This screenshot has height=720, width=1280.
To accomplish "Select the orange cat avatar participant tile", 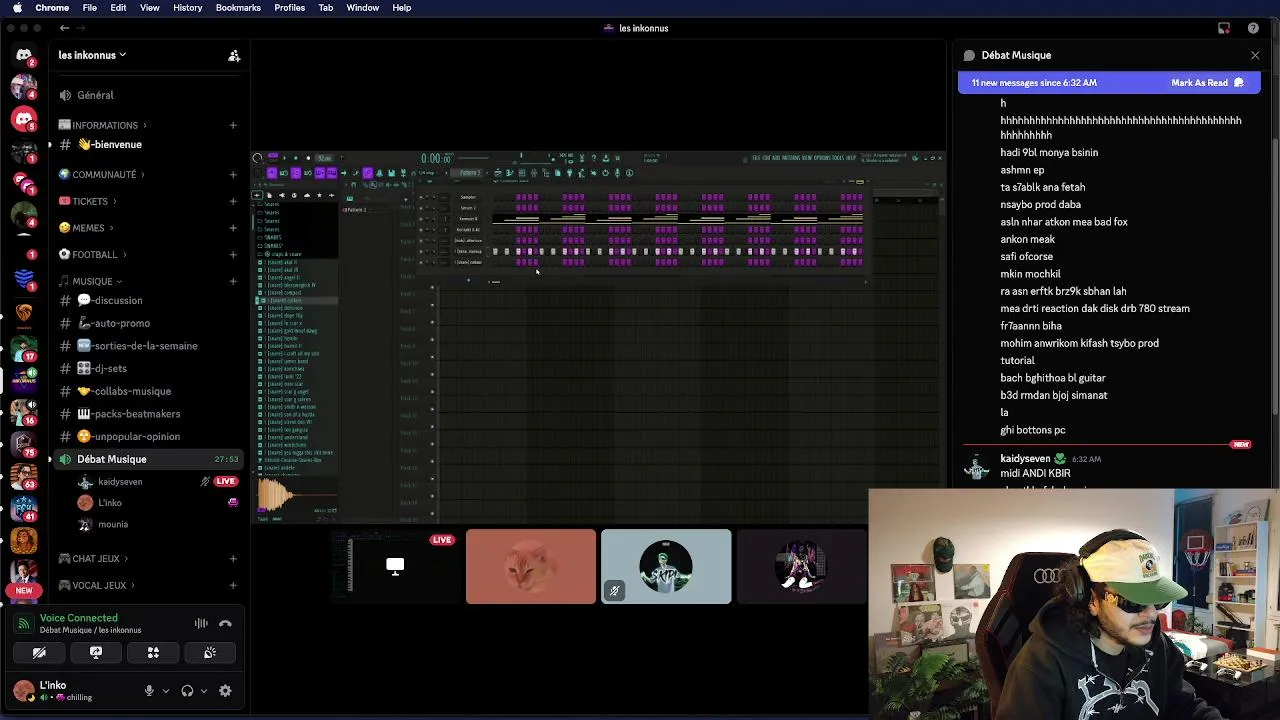I will coord(530,566).
